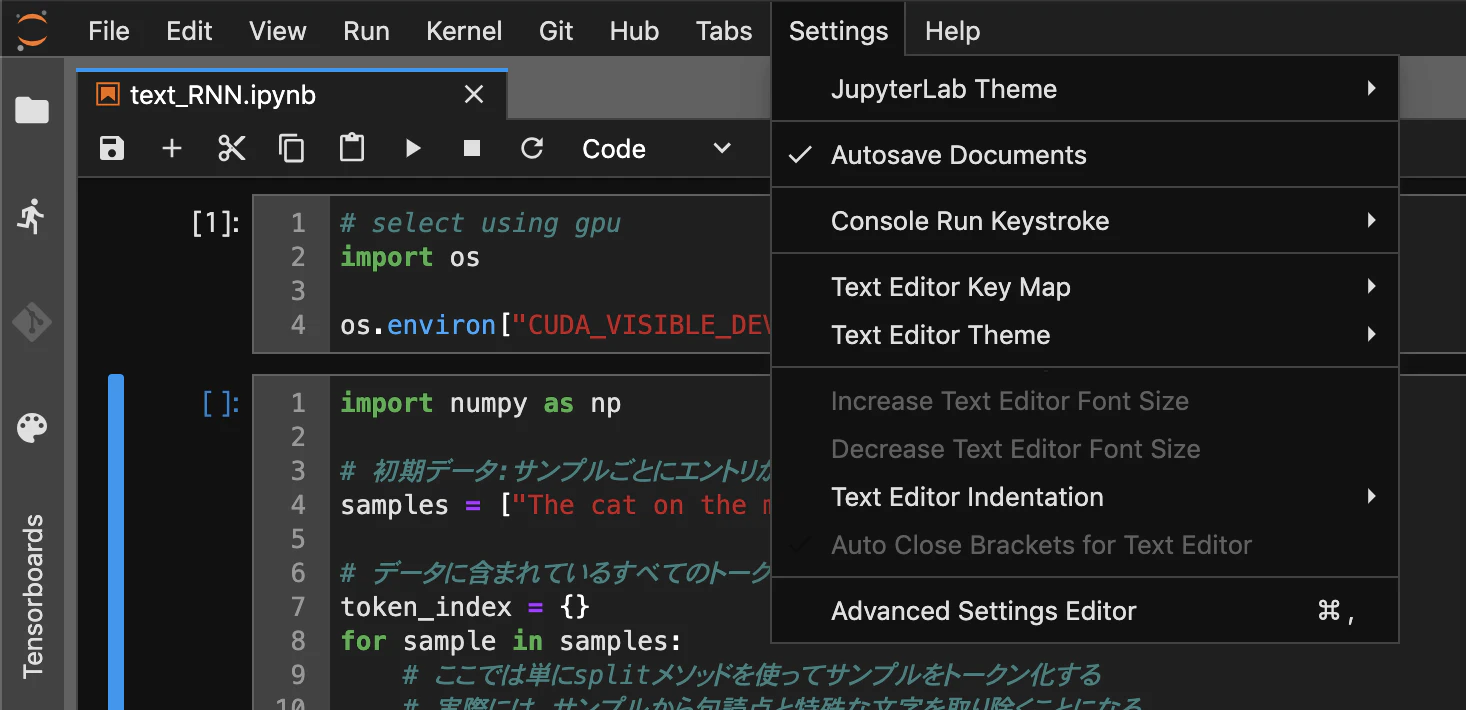Image resolution: width=1466 pixels, height=710 pixels.
Task: Expand Text Editor Theme submenu
Action: [1084, 335]
